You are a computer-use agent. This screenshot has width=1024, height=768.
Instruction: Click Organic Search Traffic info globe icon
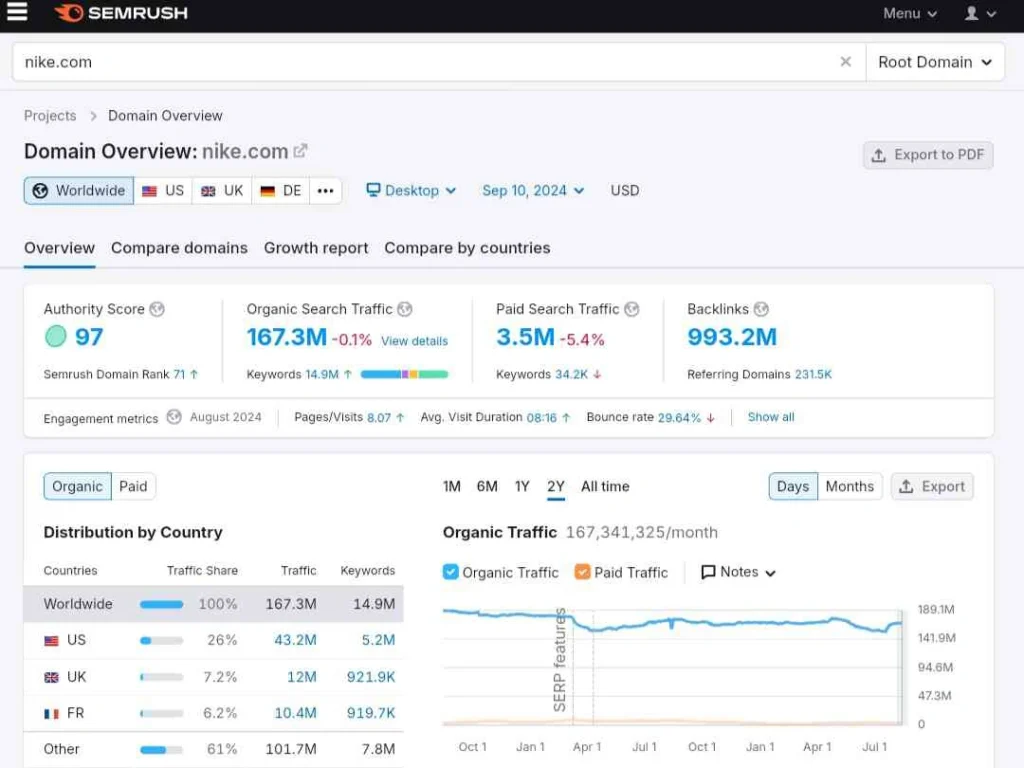coord(405,309)
